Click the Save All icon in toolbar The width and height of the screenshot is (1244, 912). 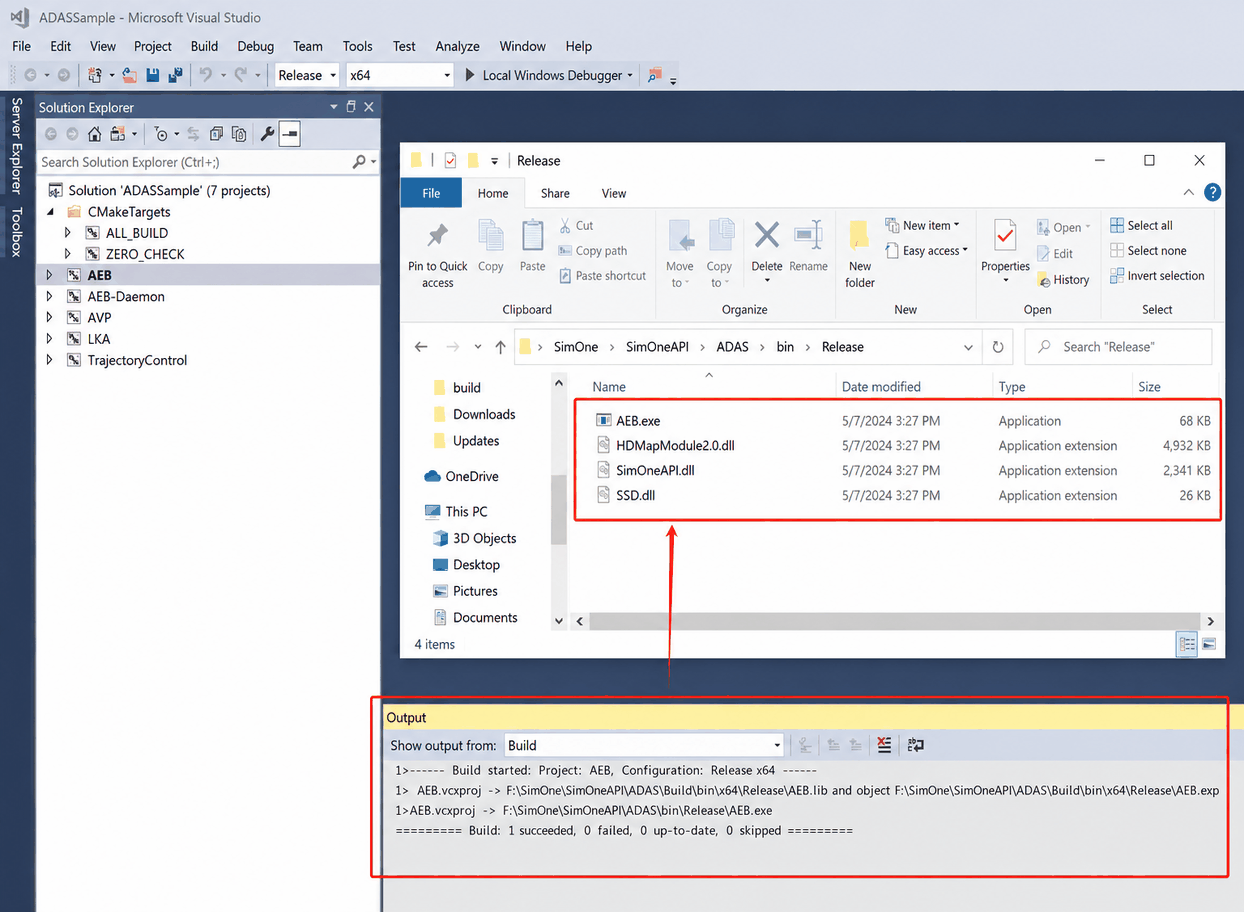coord(176,75)
